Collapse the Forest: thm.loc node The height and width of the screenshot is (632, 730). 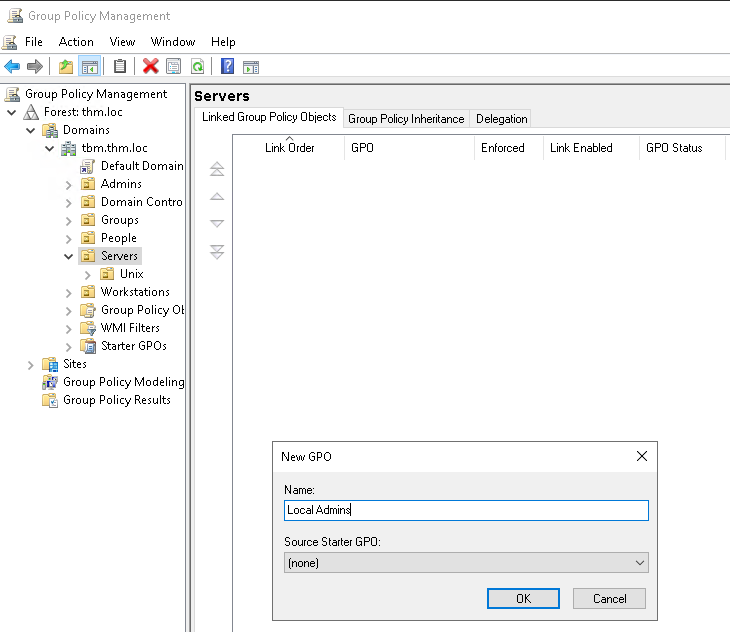point(12,112)
